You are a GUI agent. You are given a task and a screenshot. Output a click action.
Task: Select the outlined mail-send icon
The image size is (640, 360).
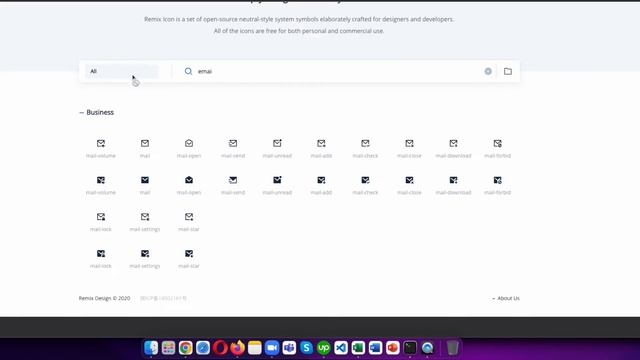coord(233,143)
